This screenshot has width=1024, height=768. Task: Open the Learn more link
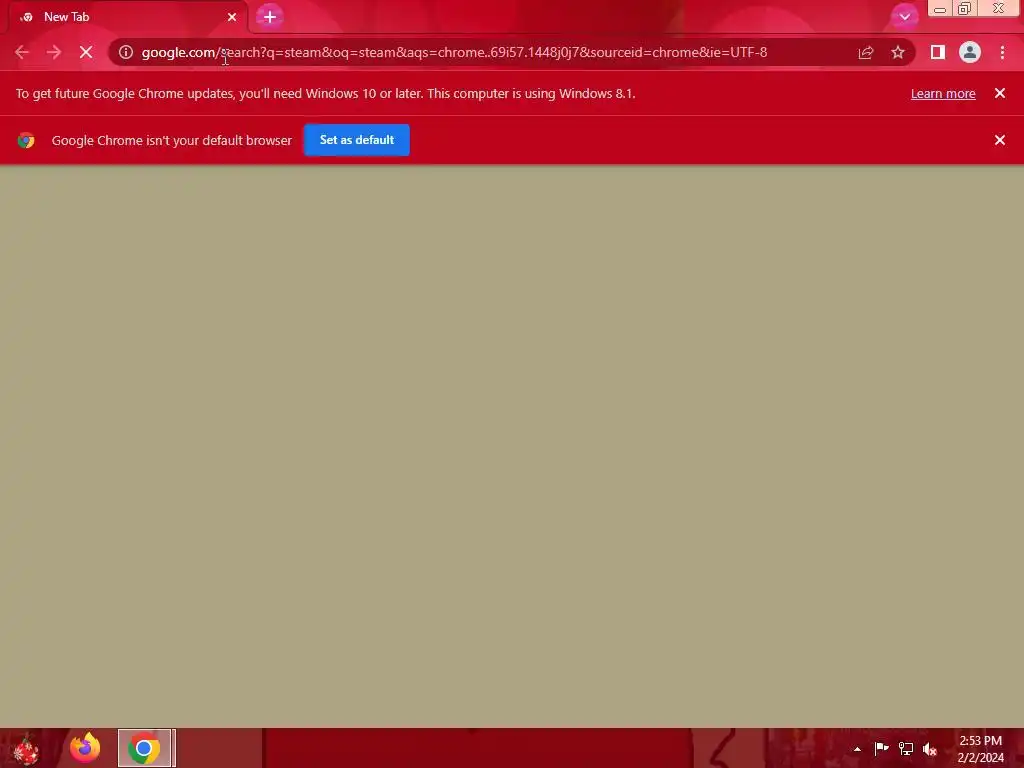[x=943, y=93]
